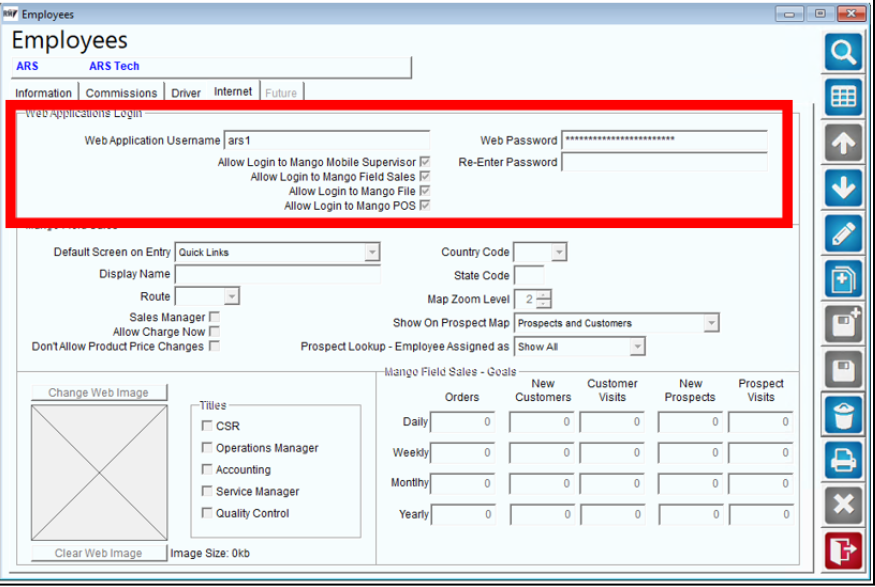Toggle Allow Login to Mango Mobile Supervisor
This screenshot has height=587, width=875.
point(425,162)
